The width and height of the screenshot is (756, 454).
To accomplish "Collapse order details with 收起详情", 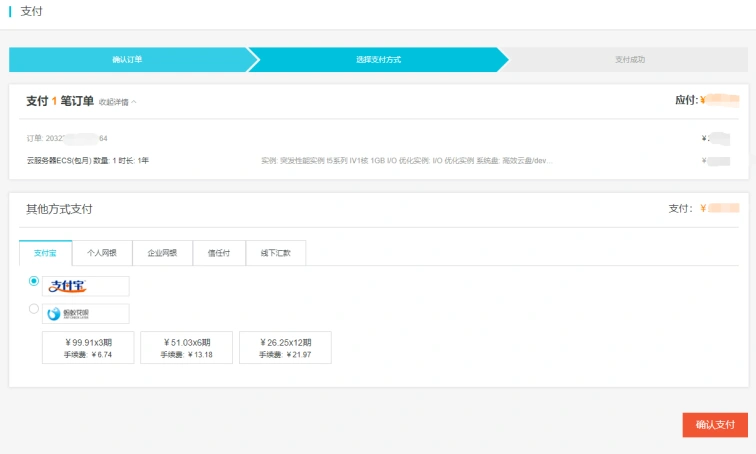I will [118, 102].
